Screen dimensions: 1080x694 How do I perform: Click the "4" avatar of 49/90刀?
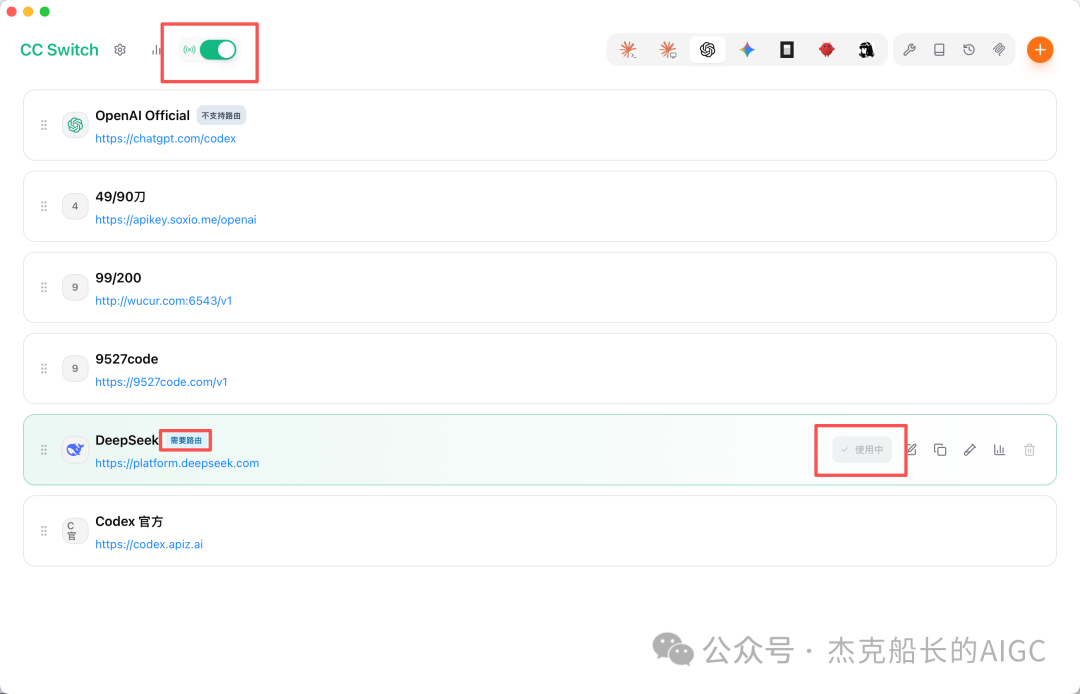(75, 206)
